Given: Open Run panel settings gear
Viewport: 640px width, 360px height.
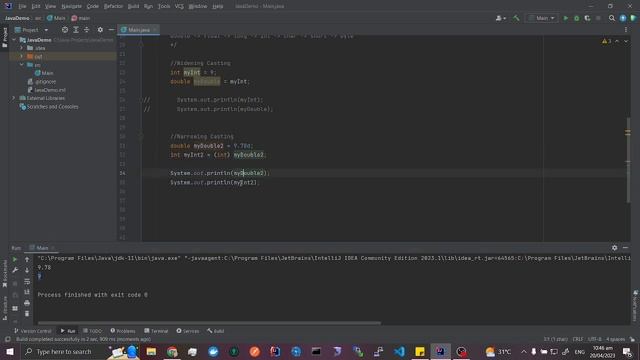Looking at the screenshot, I should pyautogui.click(x=614, y=248).
